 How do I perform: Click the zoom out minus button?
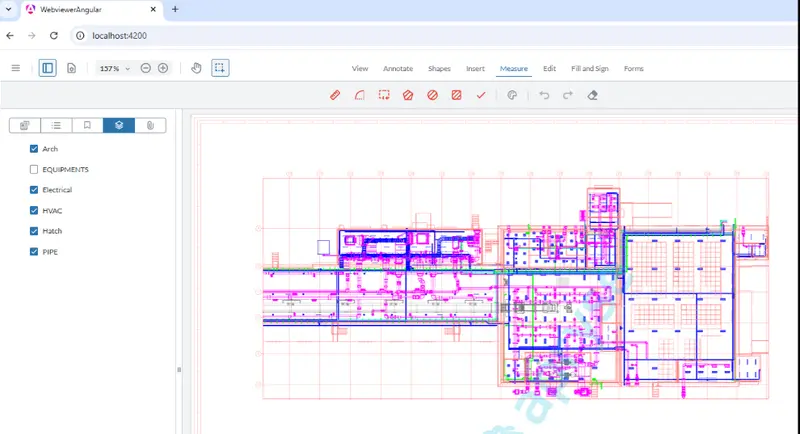pyautogui.click(x=146, y=68)
